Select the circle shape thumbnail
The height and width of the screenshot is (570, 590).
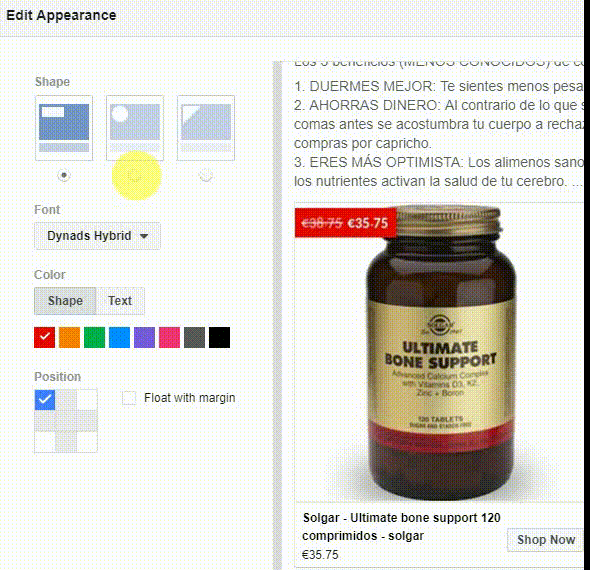[135, 128]
